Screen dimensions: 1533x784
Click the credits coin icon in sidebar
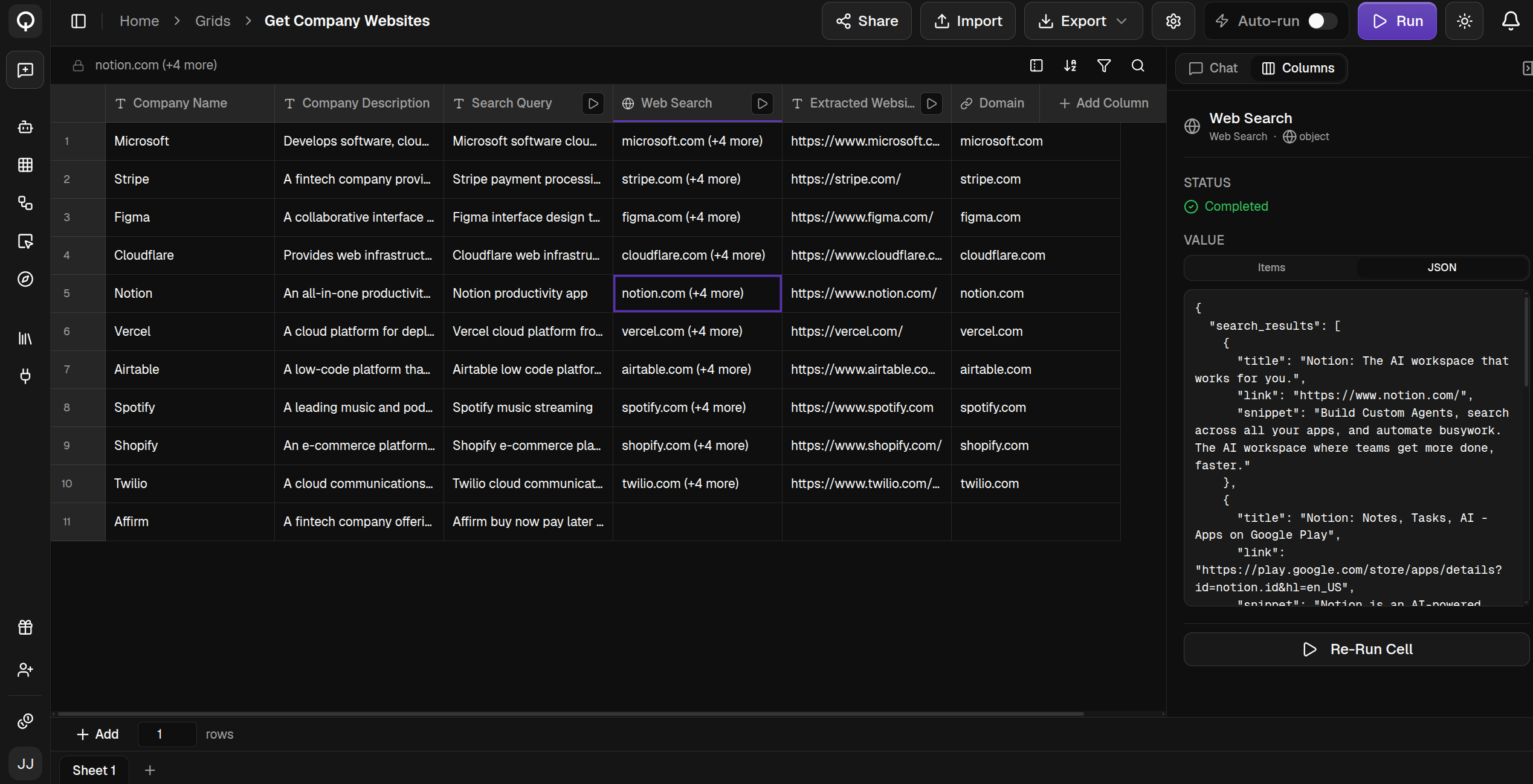(25, 721)
